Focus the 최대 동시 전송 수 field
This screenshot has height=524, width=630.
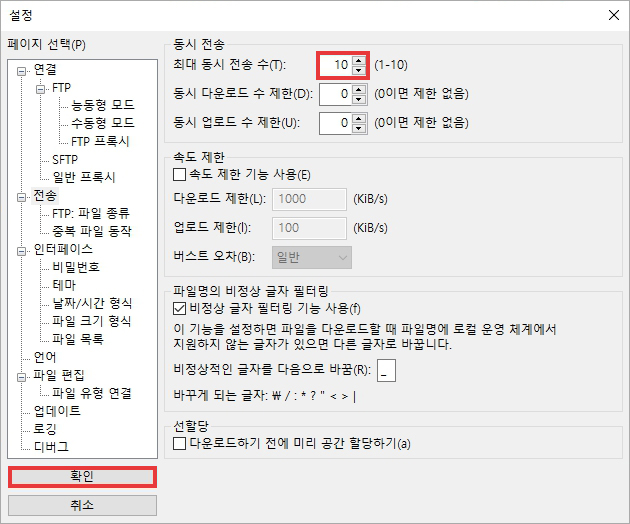point(336,65)
